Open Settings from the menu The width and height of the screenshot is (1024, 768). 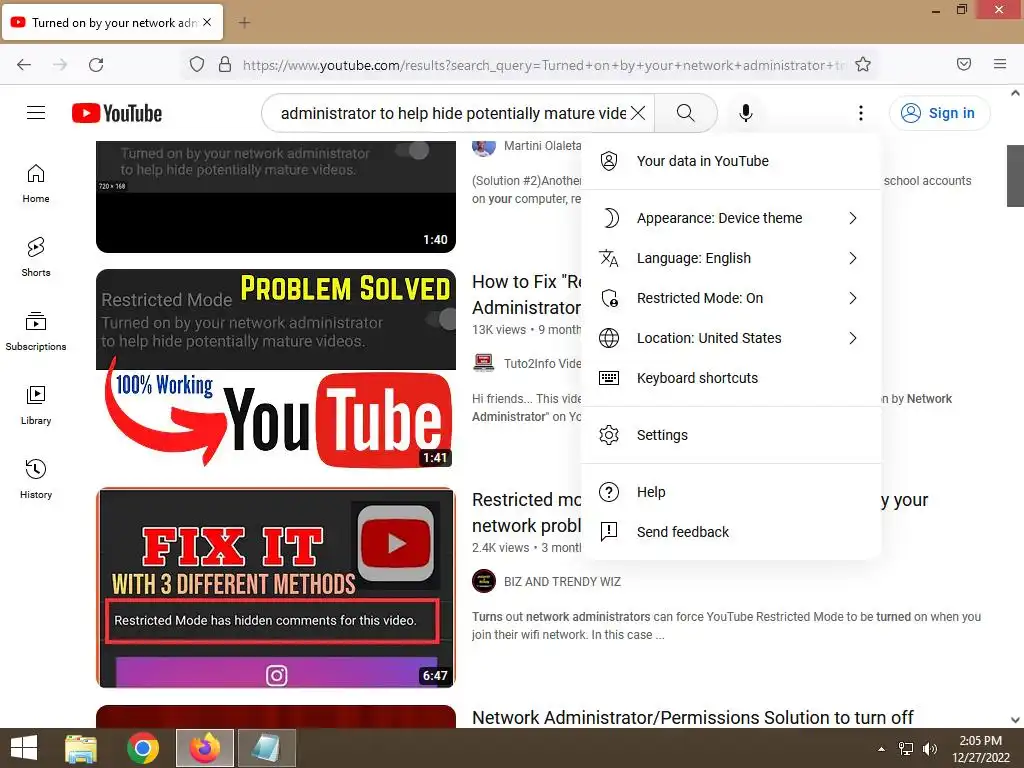pyautogui.click(x=731, y=435)
